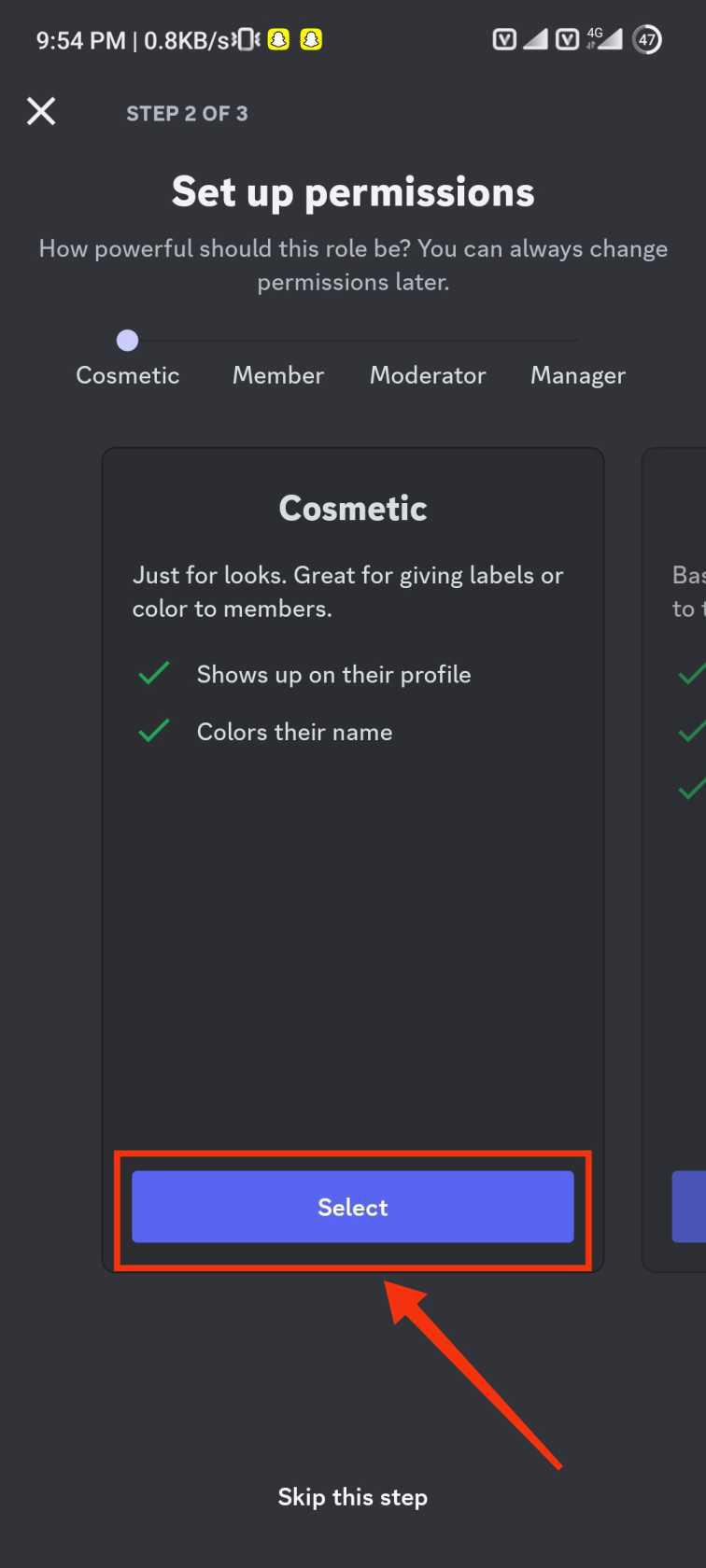Tap the Cosmetic card heading
Screen dimensions: 706x1568
pyautogui.click(x=353, y=509)
